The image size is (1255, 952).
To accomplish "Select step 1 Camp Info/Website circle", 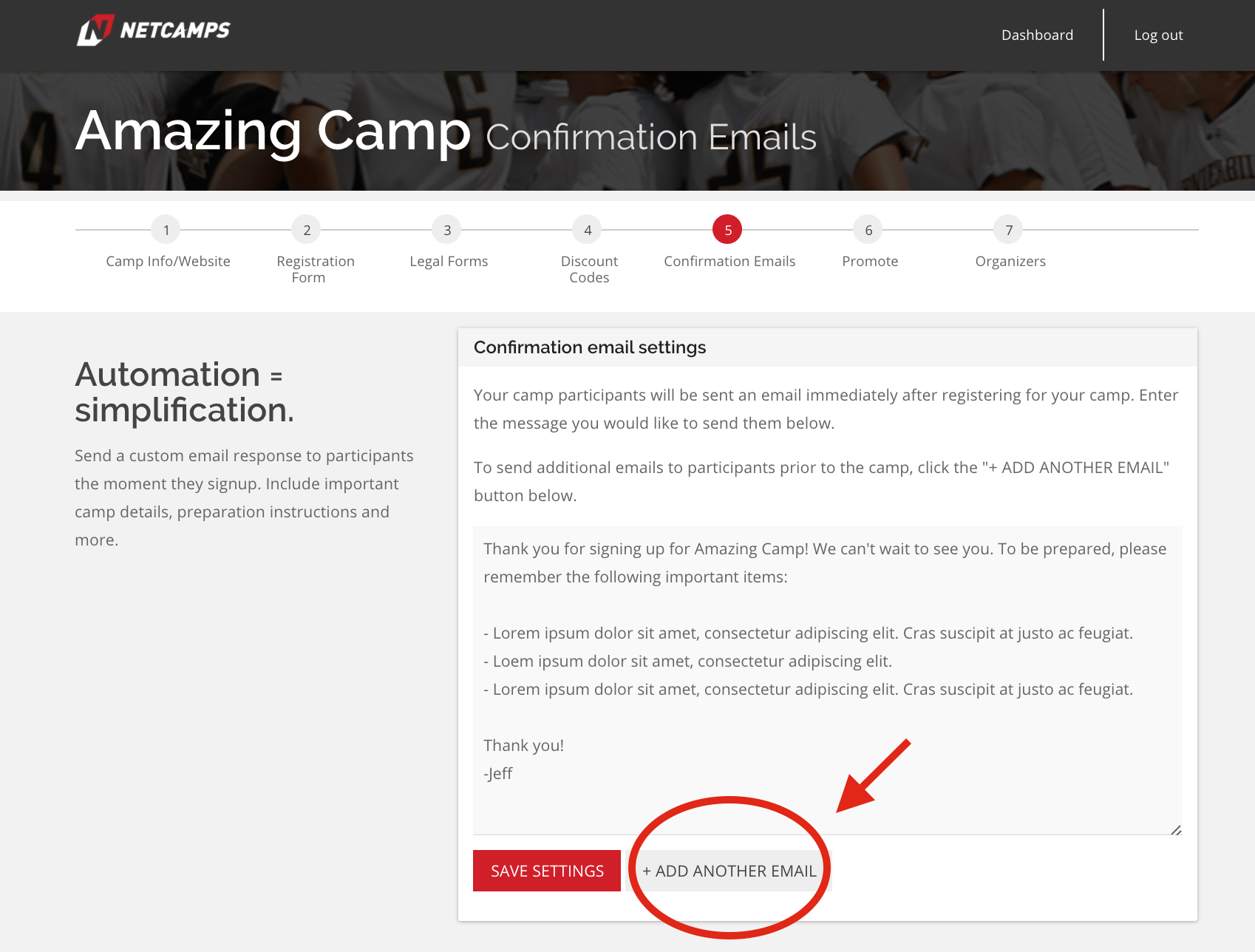I will 166,230.
